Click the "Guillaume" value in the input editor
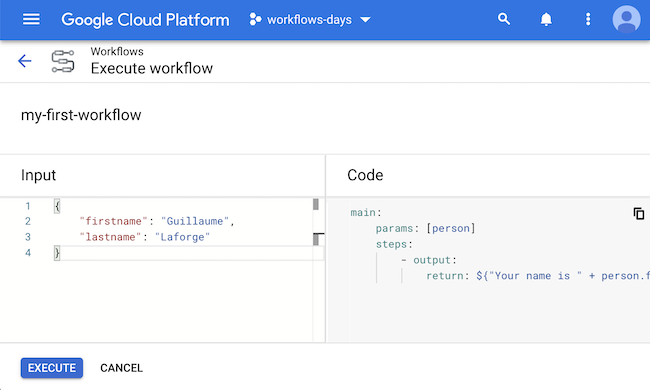This screenshot has height=390, width=650. pyautogui.click(x=195, y=221)
